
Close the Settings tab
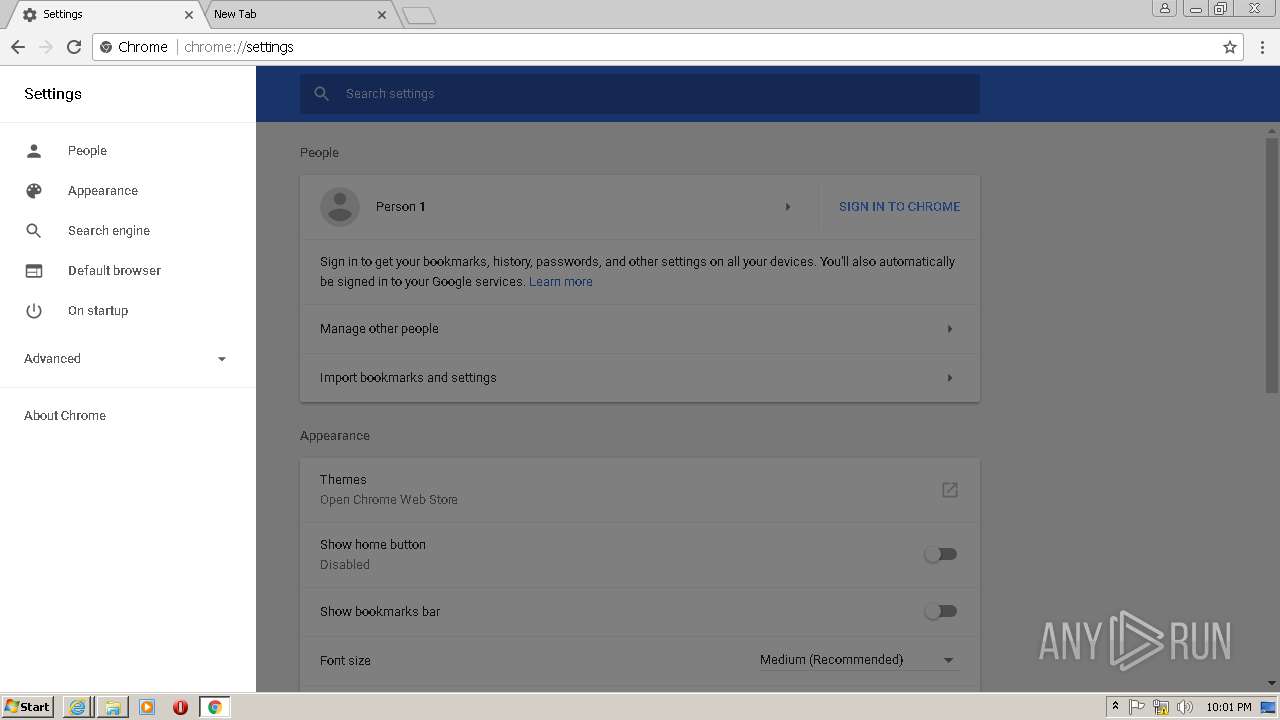189,15
